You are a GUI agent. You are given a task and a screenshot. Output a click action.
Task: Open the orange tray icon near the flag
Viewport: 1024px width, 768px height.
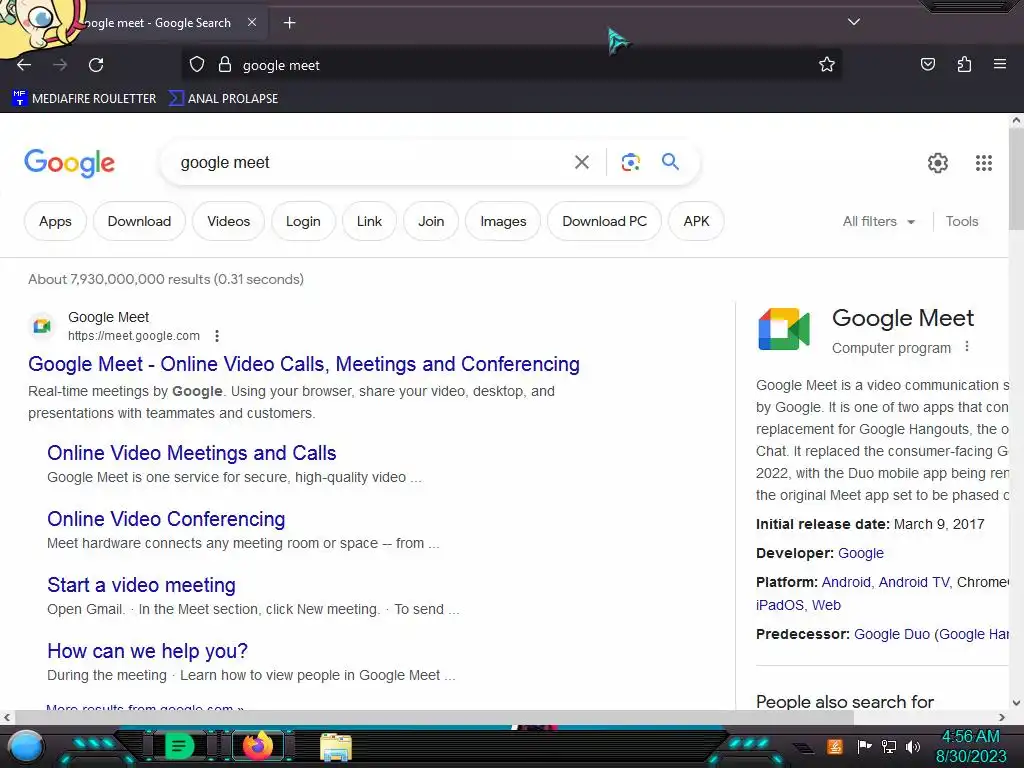click(835, 746)
